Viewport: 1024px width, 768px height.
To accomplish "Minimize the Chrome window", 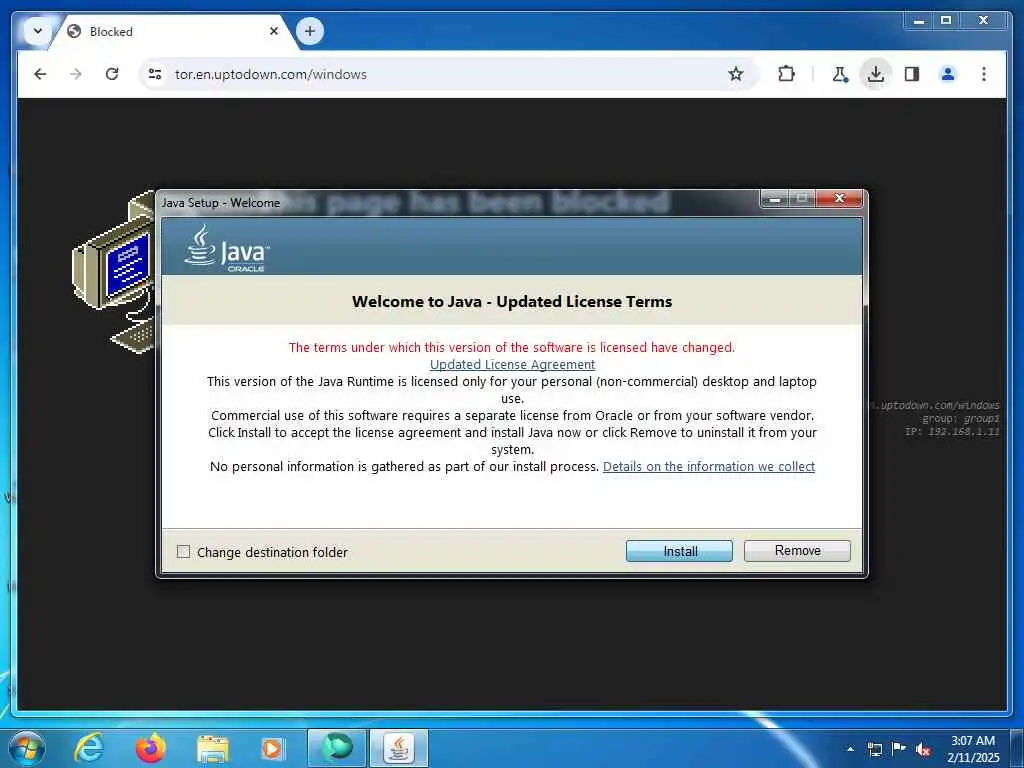I will (x=918, y=21).
